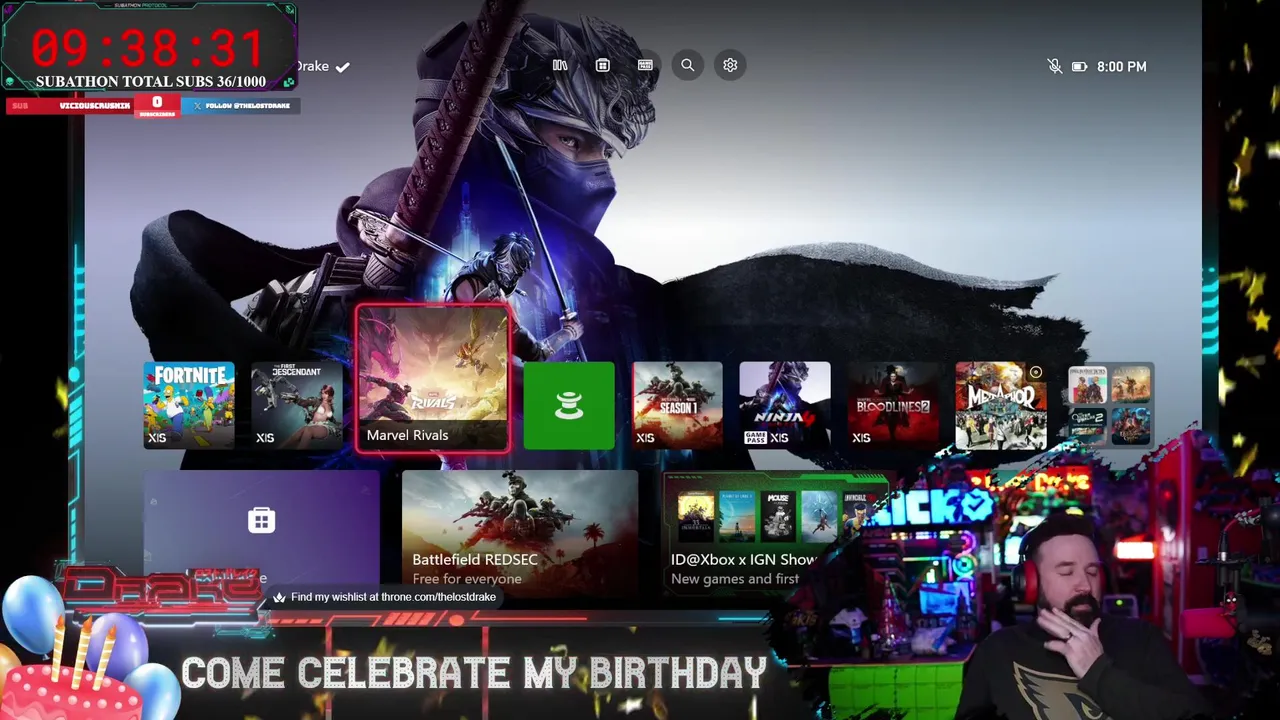Screen dimensions: 1280x720
Task: Open the Microsoft Store icon in top bar
Action: (602, 65)
